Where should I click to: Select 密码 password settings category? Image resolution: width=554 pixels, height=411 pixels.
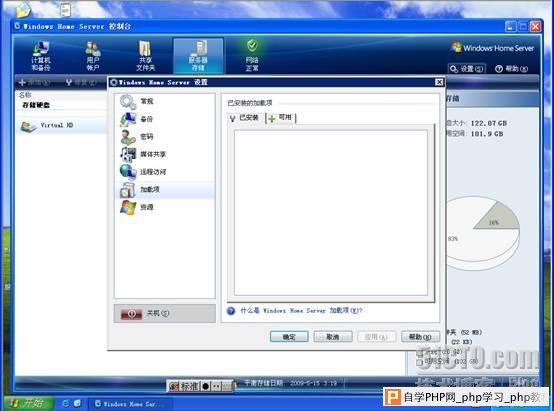165,137
